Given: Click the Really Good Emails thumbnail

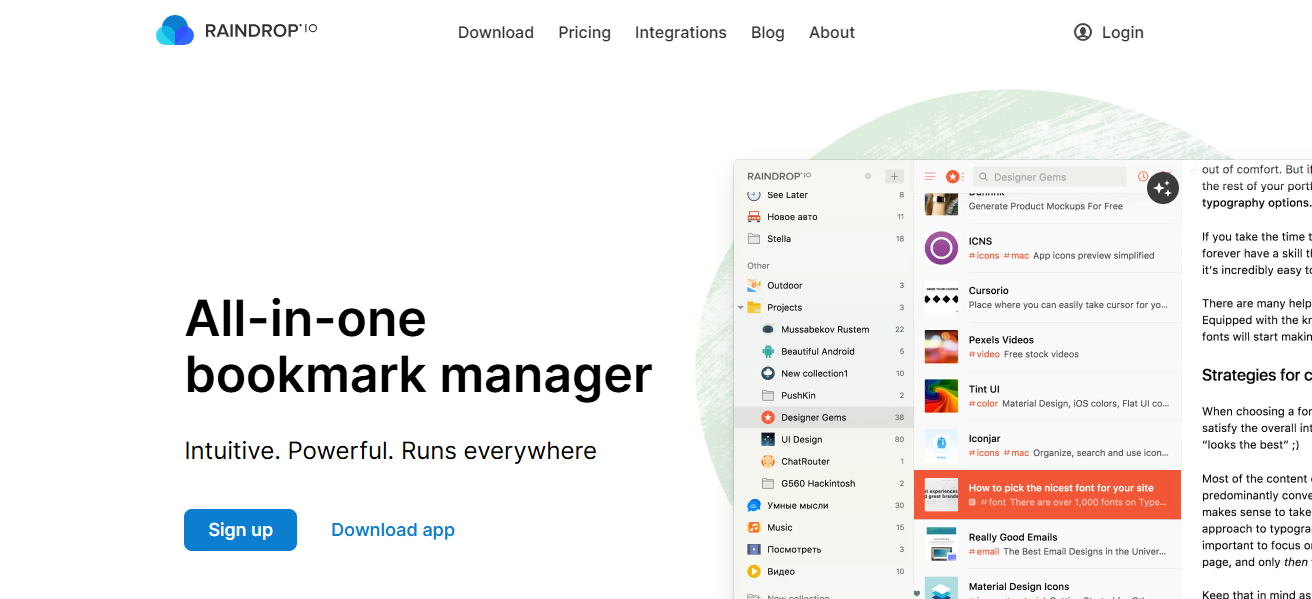Looking at the screenshot, I should click(941, 544).
